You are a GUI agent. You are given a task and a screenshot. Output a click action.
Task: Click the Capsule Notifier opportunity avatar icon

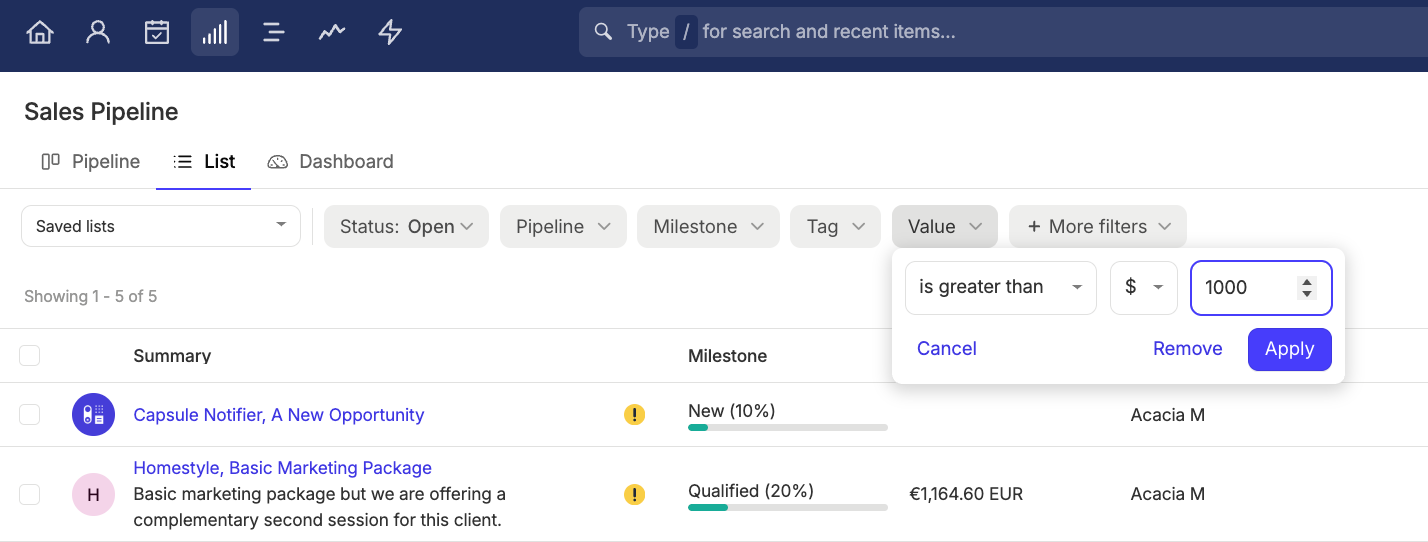[93, 414]
